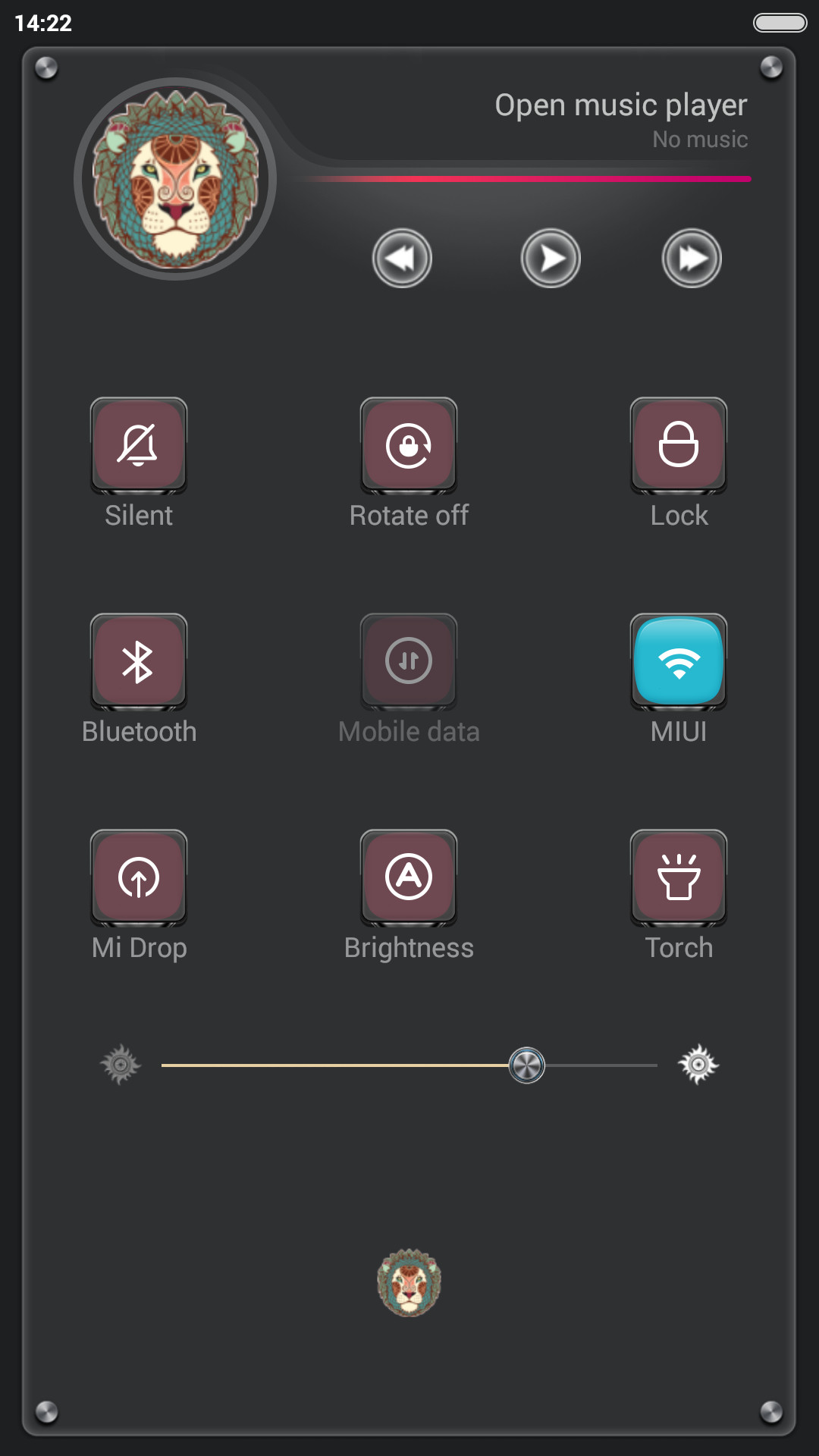Skip to previous track
This screenshot has height=1456, width=819.
point(402,258)
